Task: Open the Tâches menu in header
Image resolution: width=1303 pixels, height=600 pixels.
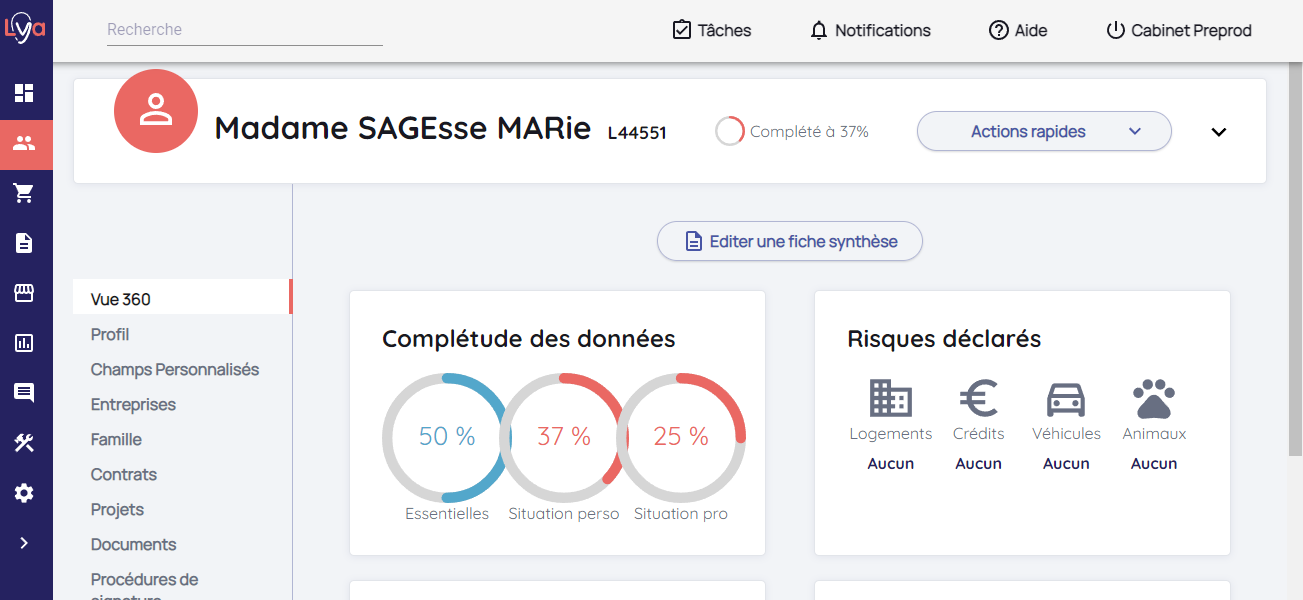Action: pos(712,30)
